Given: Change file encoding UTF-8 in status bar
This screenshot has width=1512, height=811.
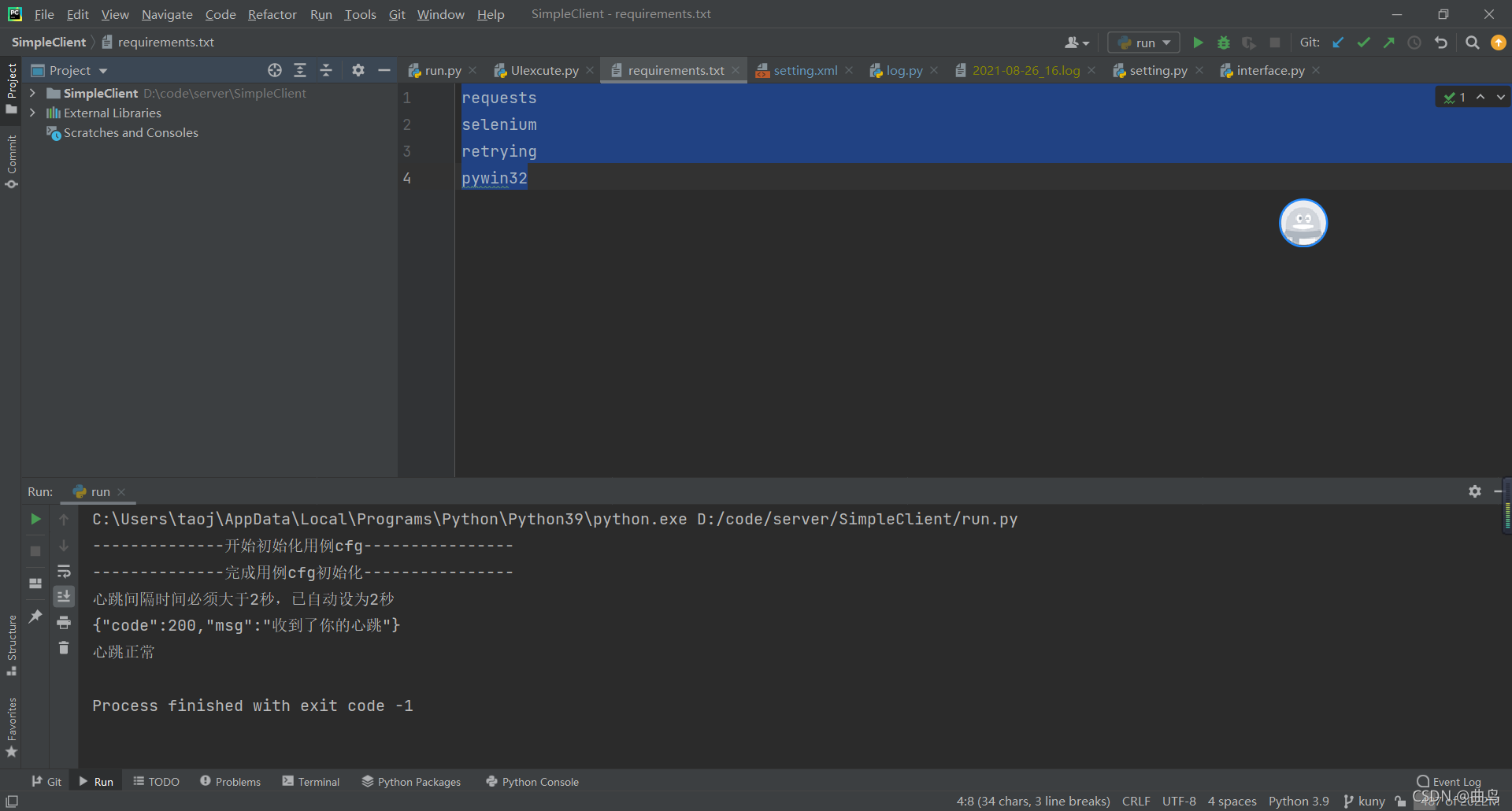Looking at the screenshot, I should click(x=1179, y=801).
